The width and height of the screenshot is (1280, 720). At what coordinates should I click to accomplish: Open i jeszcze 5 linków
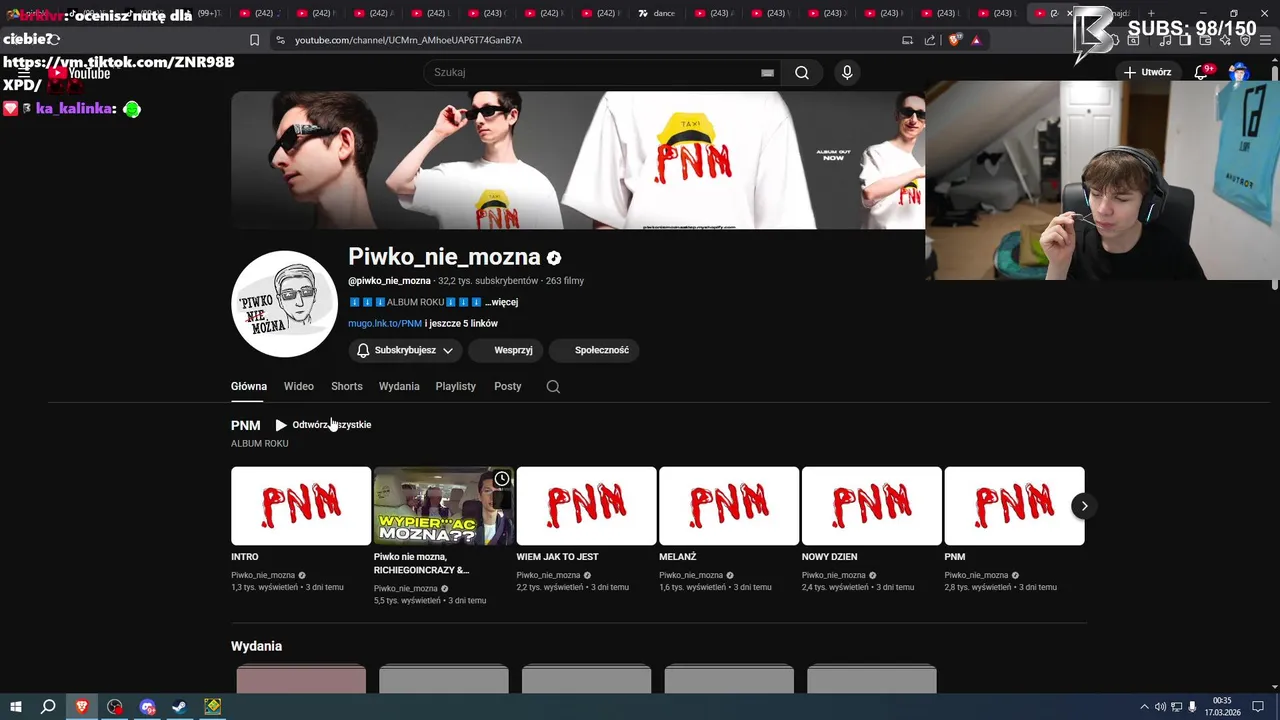pos(461,323)
